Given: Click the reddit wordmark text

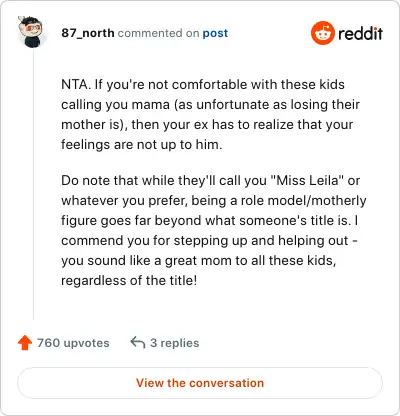Looking at the screenshot, I should click(360, 33).
